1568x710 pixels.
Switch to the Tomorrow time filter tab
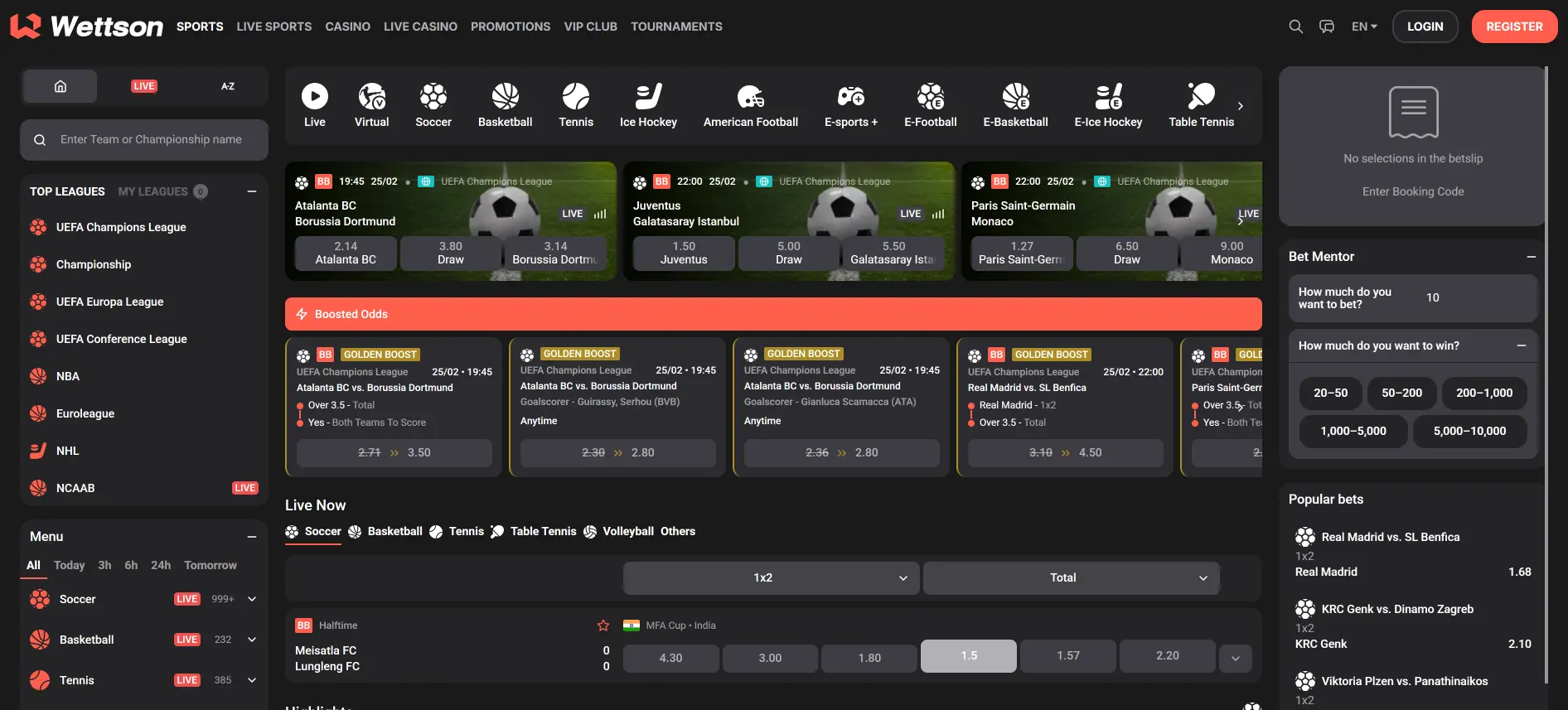tap(210, 565)
